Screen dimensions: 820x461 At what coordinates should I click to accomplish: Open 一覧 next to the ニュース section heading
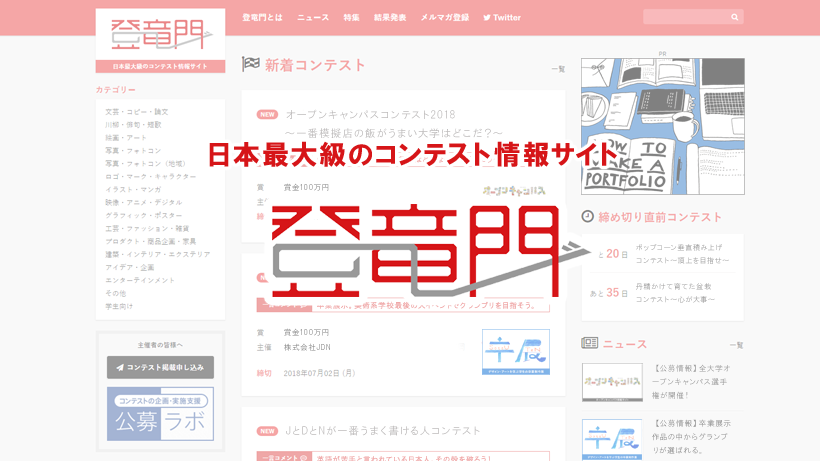(736, 345)
